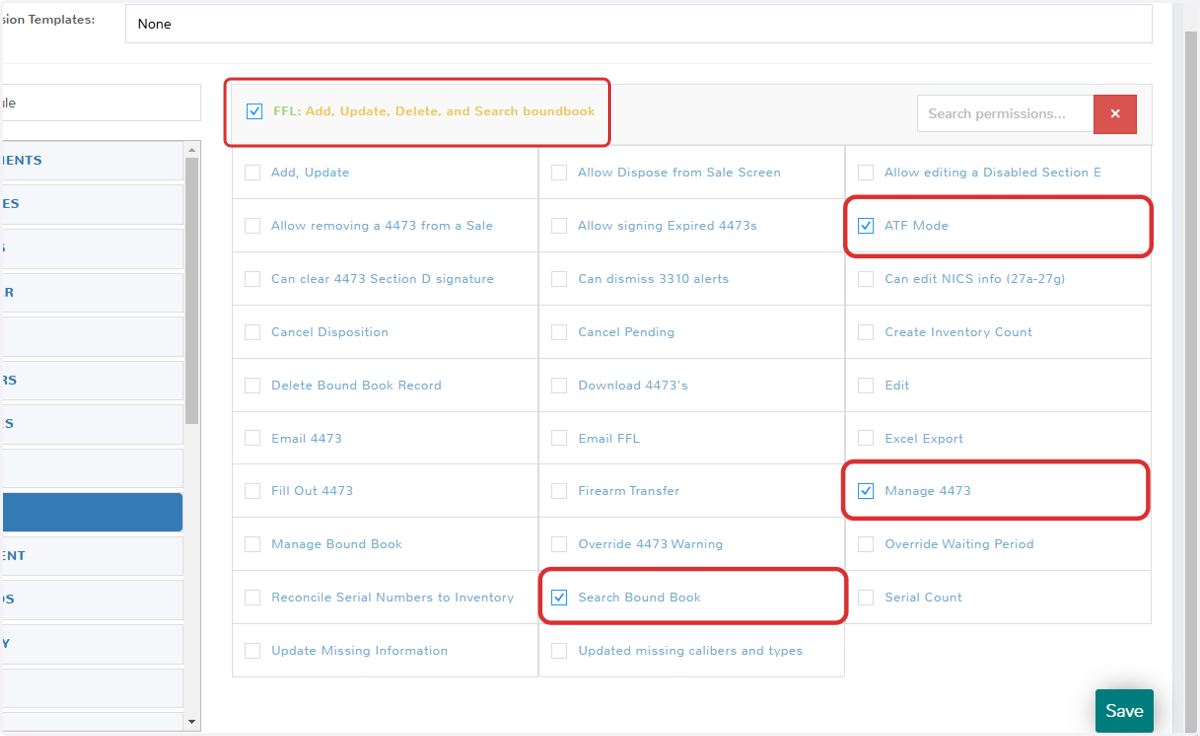Enable the Add, Update permission
The width and height of the screenshot is (1200, 736).
tap(253, 173)
